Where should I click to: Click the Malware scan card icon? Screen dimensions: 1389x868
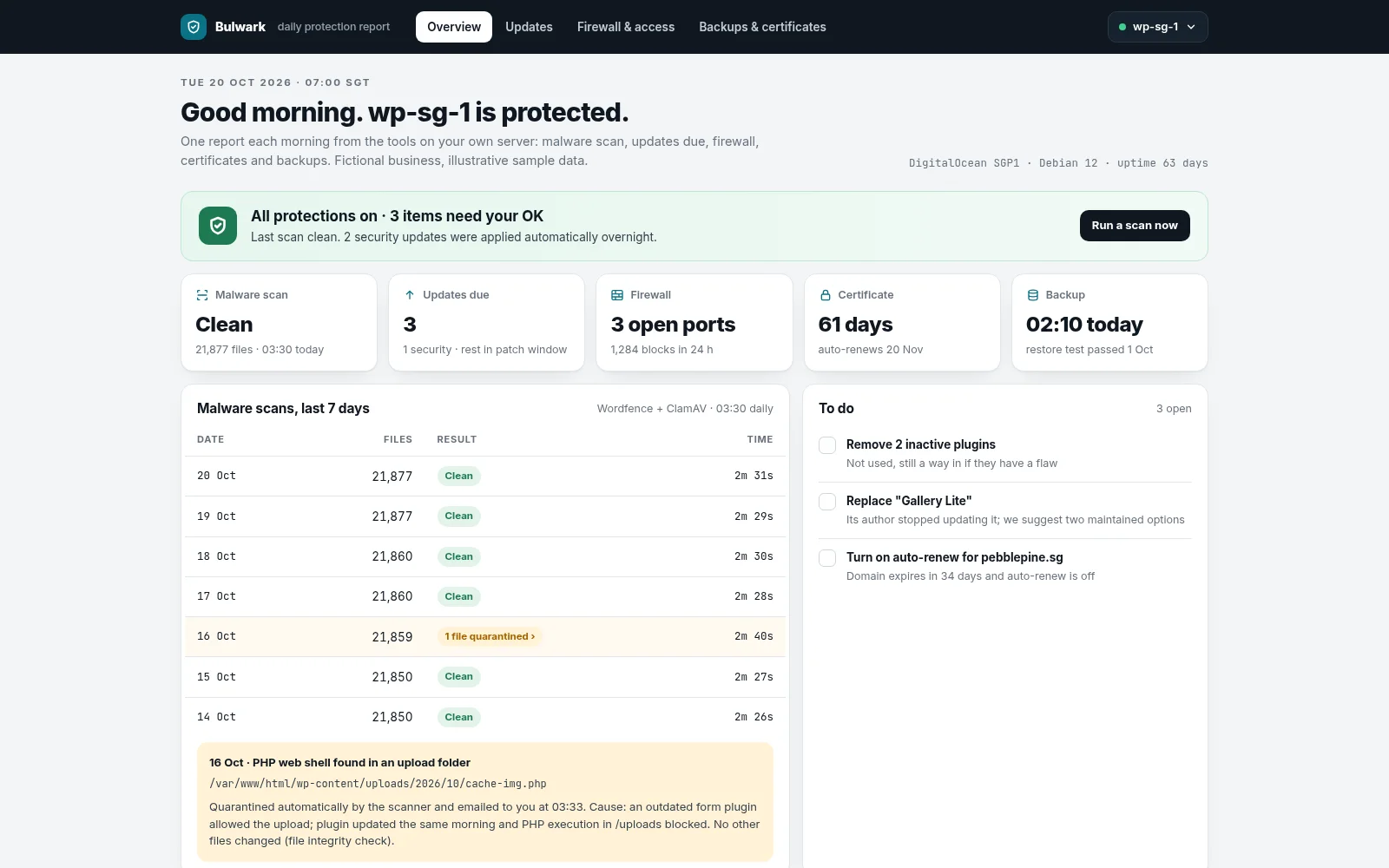tap(202, 295)
